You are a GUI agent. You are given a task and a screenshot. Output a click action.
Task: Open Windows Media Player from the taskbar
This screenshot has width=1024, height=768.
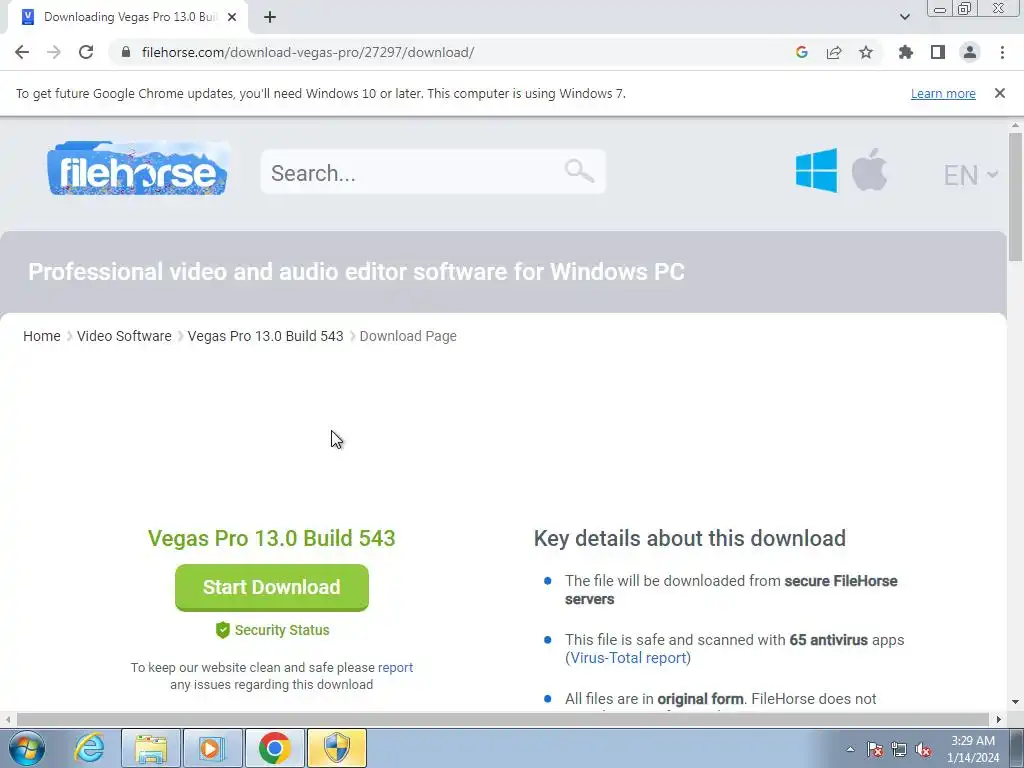[213, 748]
